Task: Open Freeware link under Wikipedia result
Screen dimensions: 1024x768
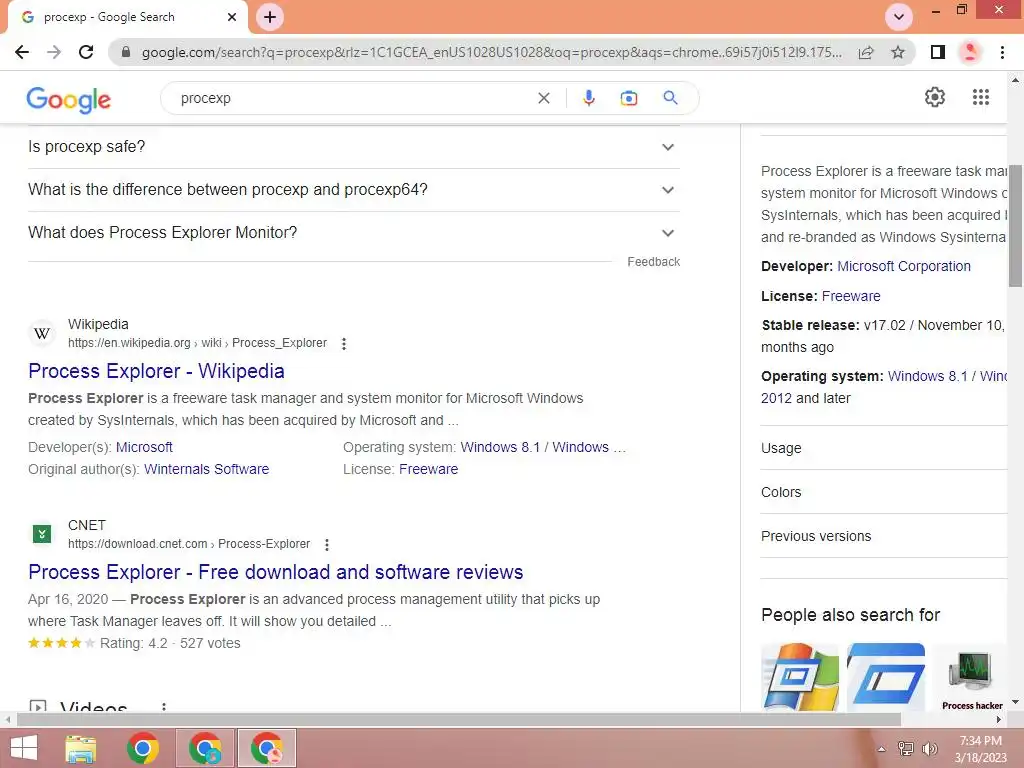Action: coord(428,470)
